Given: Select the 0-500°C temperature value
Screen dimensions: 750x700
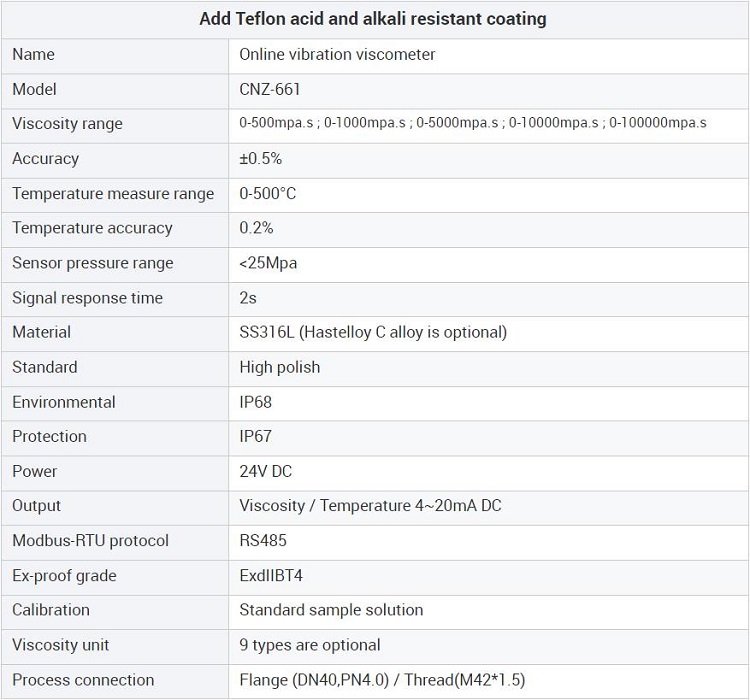Looking at the screenshot, I should pyautogui.click(x=268, y=194).
